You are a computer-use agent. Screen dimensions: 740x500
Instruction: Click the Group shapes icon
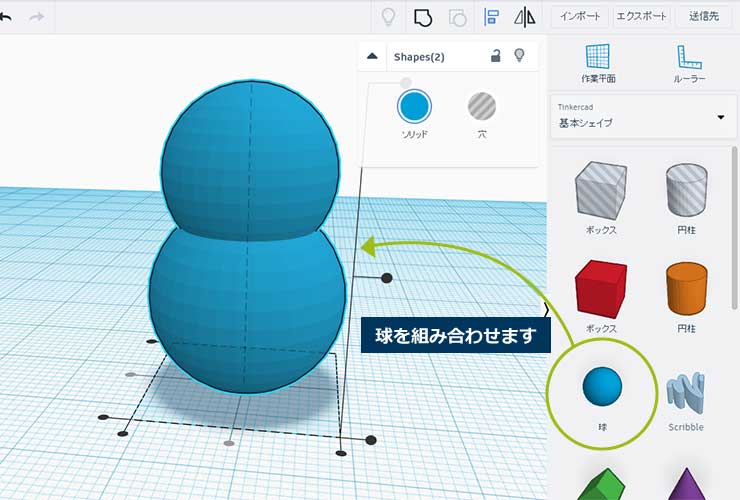click(423, 17)
